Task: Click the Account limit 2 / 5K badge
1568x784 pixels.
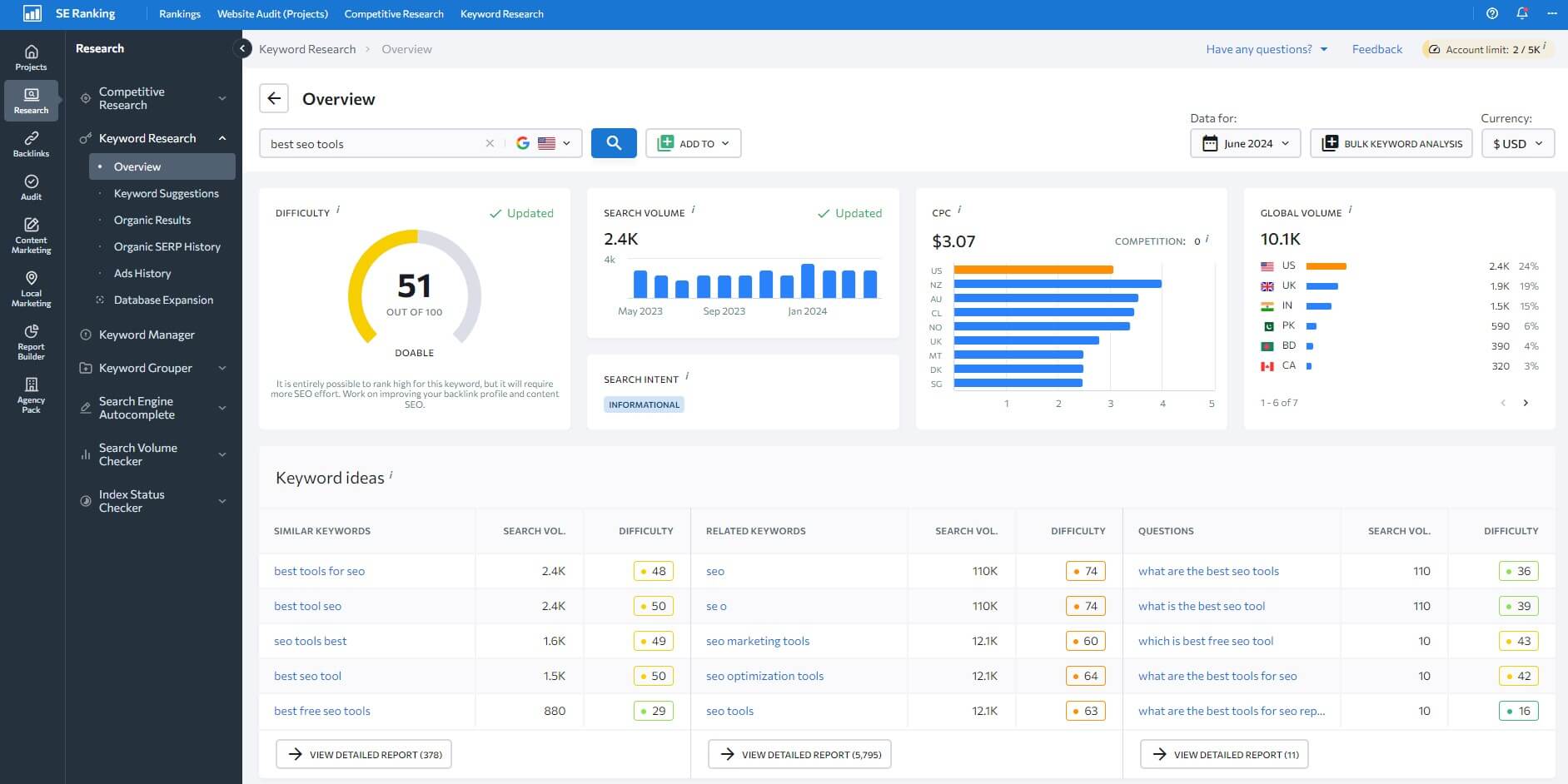Action: pyautogui.click(x=1487, y=49)
